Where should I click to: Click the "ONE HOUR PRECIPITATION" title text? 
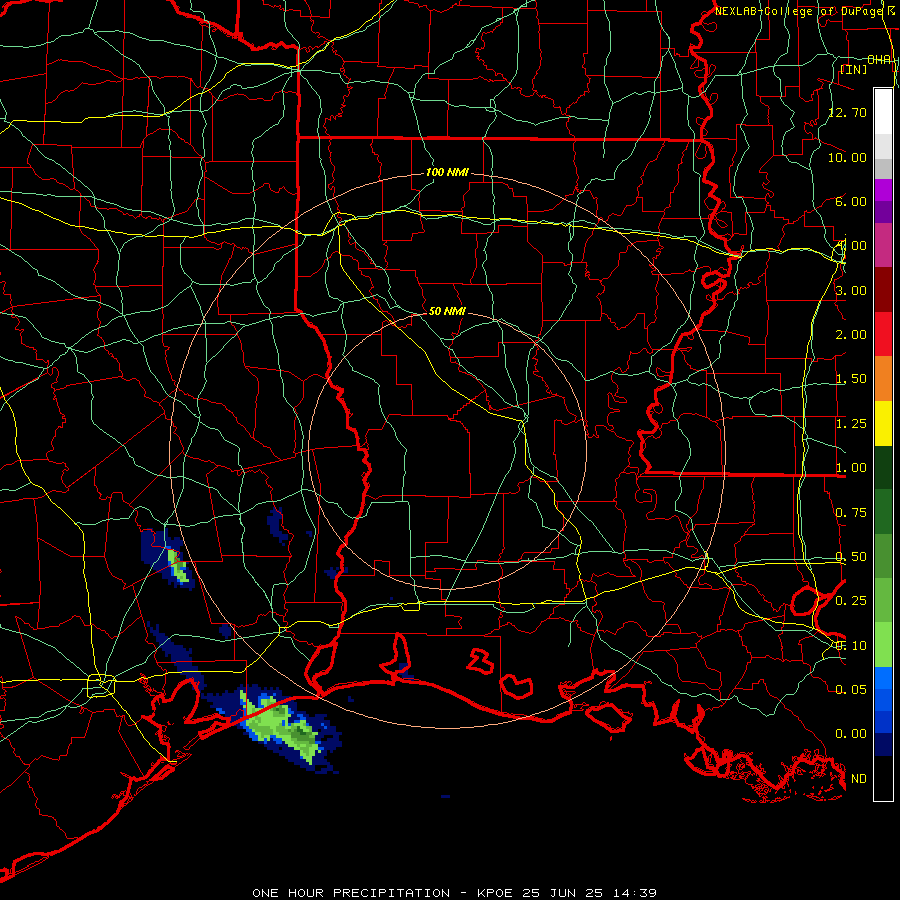click(x=351, y=893)
